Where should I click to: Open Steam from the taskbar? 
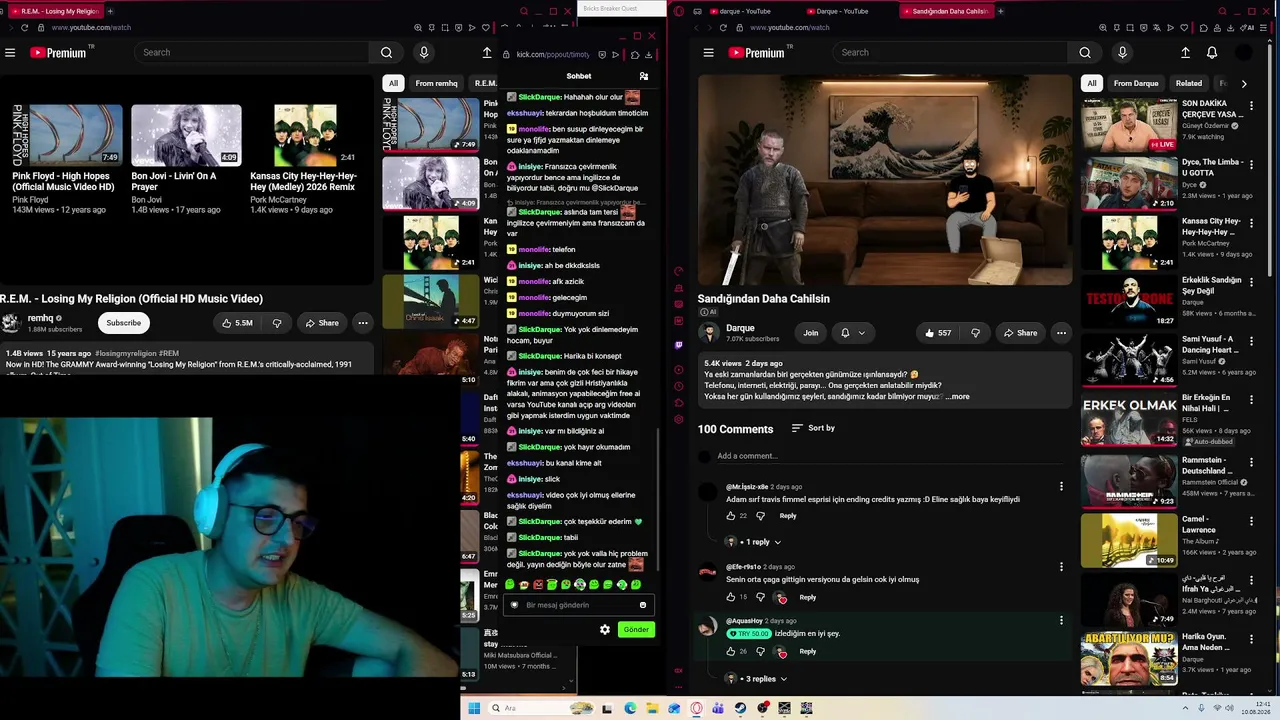tap(740, 708)
